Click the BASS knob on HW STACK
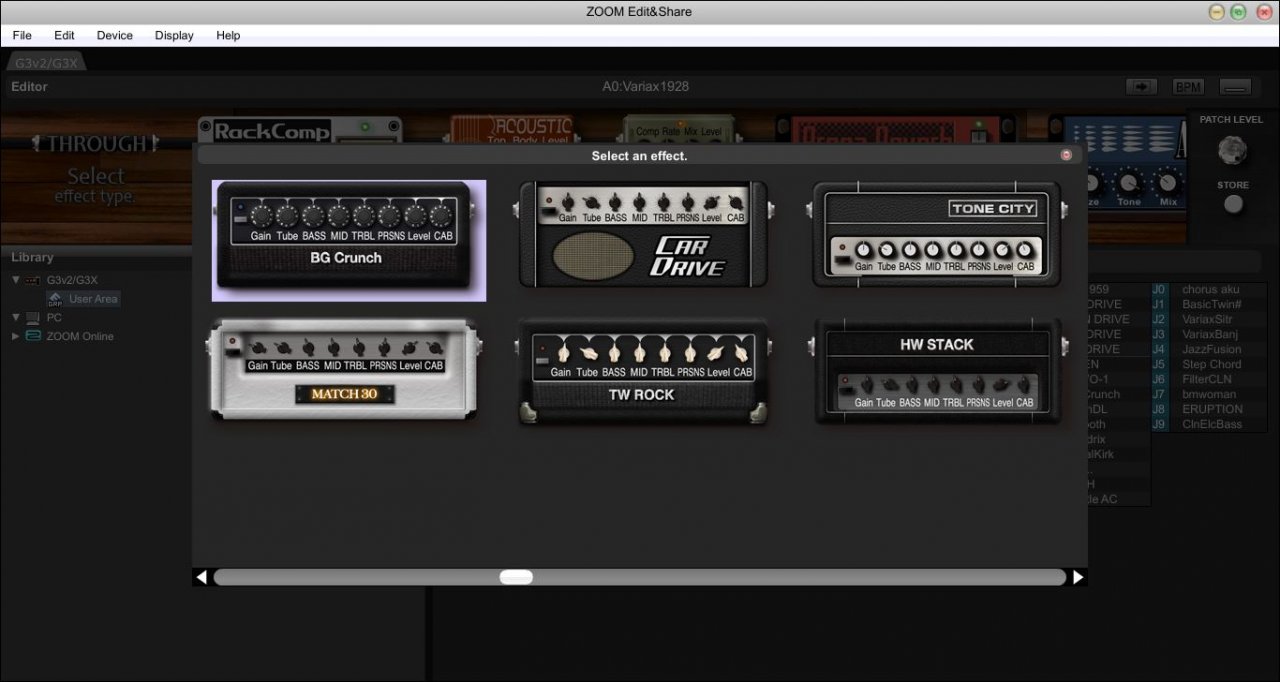This screenshot has width=1280, height=682. pos(910,386)
